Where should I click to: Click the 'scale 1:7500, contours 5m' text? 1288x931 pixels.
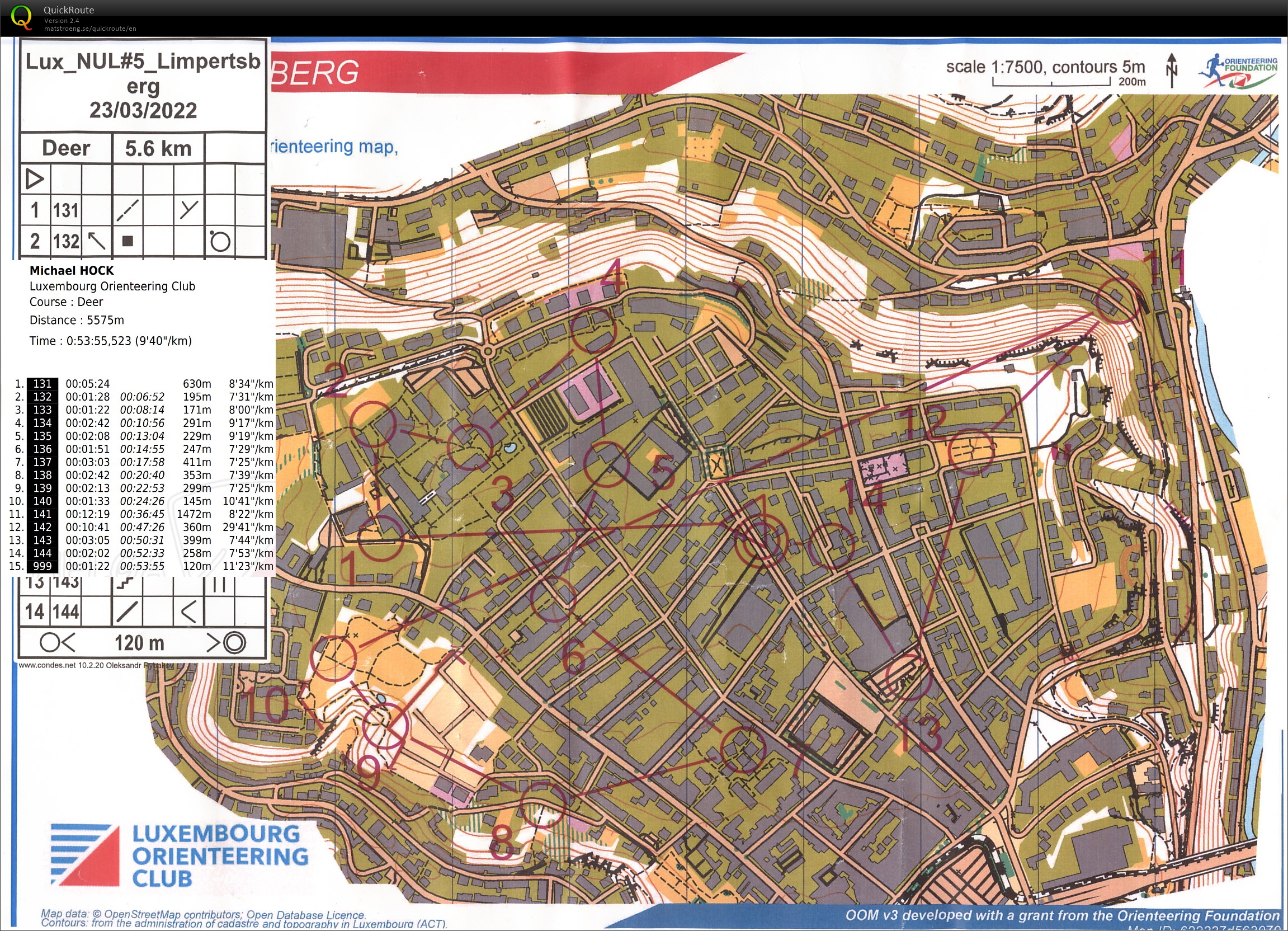[1045, 67]
